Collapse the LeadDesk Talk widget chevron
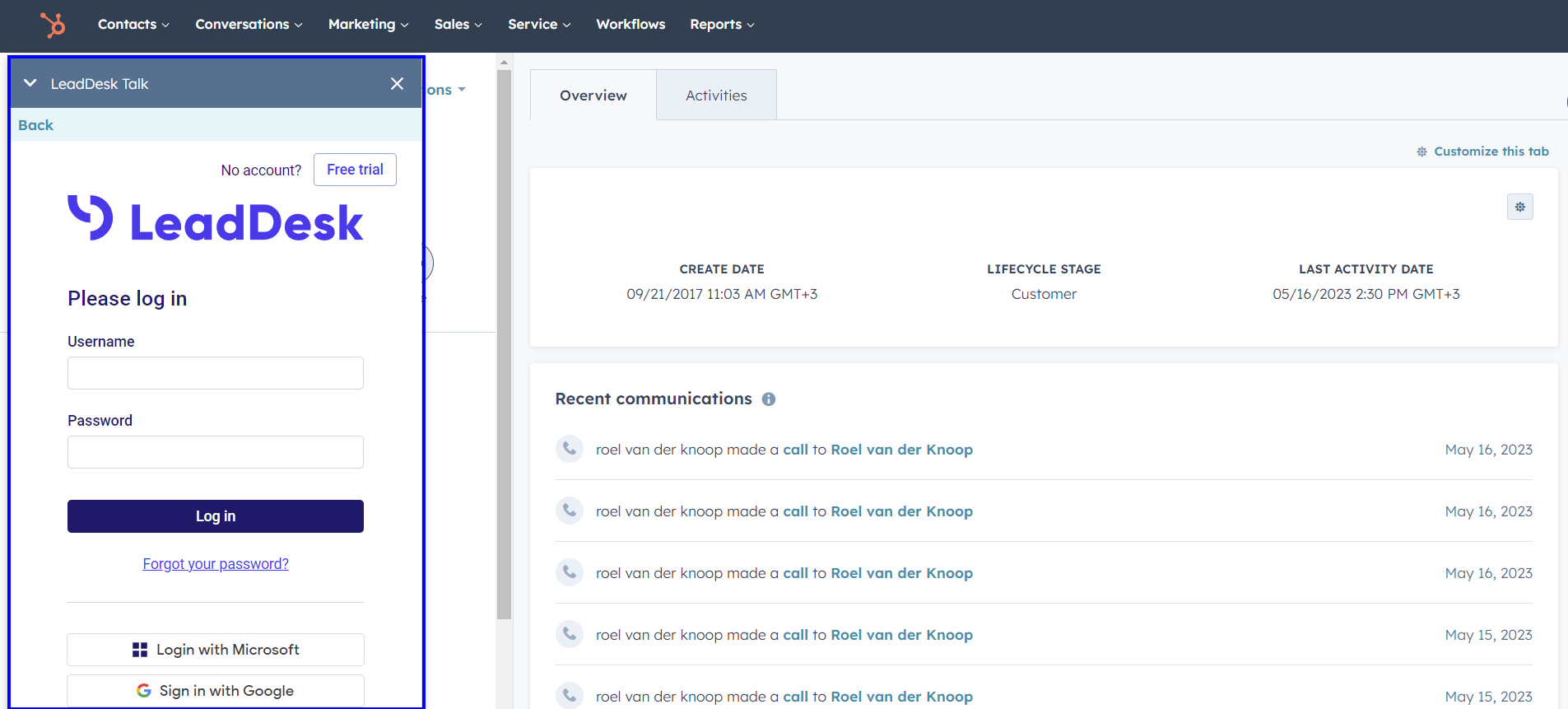Screen dimensions: 1568x709 (x=30, y=83)
